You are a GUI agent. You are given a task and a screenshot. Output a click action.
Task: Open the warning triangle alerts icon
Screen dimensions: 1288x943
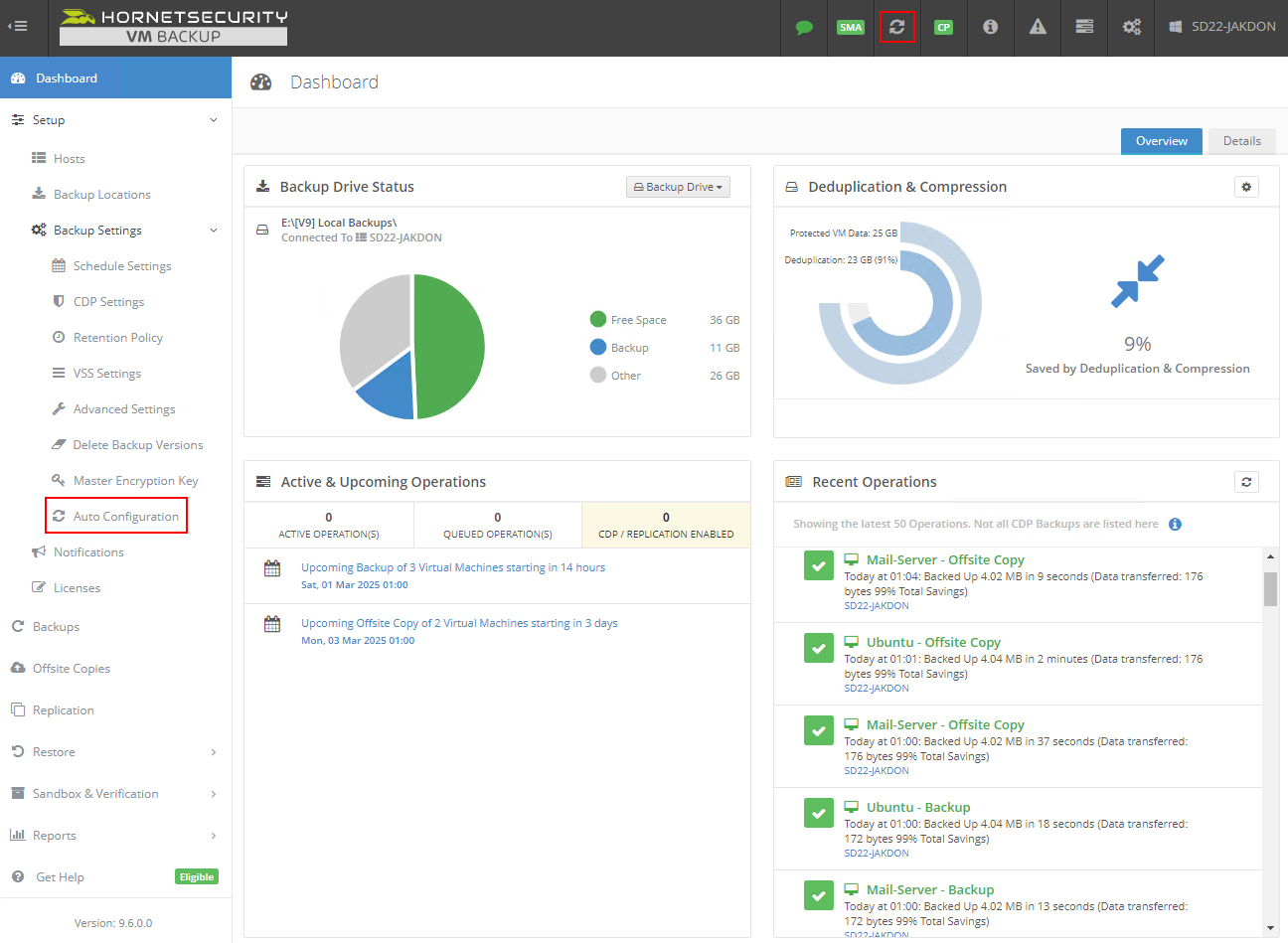(x=1038, y=27)
